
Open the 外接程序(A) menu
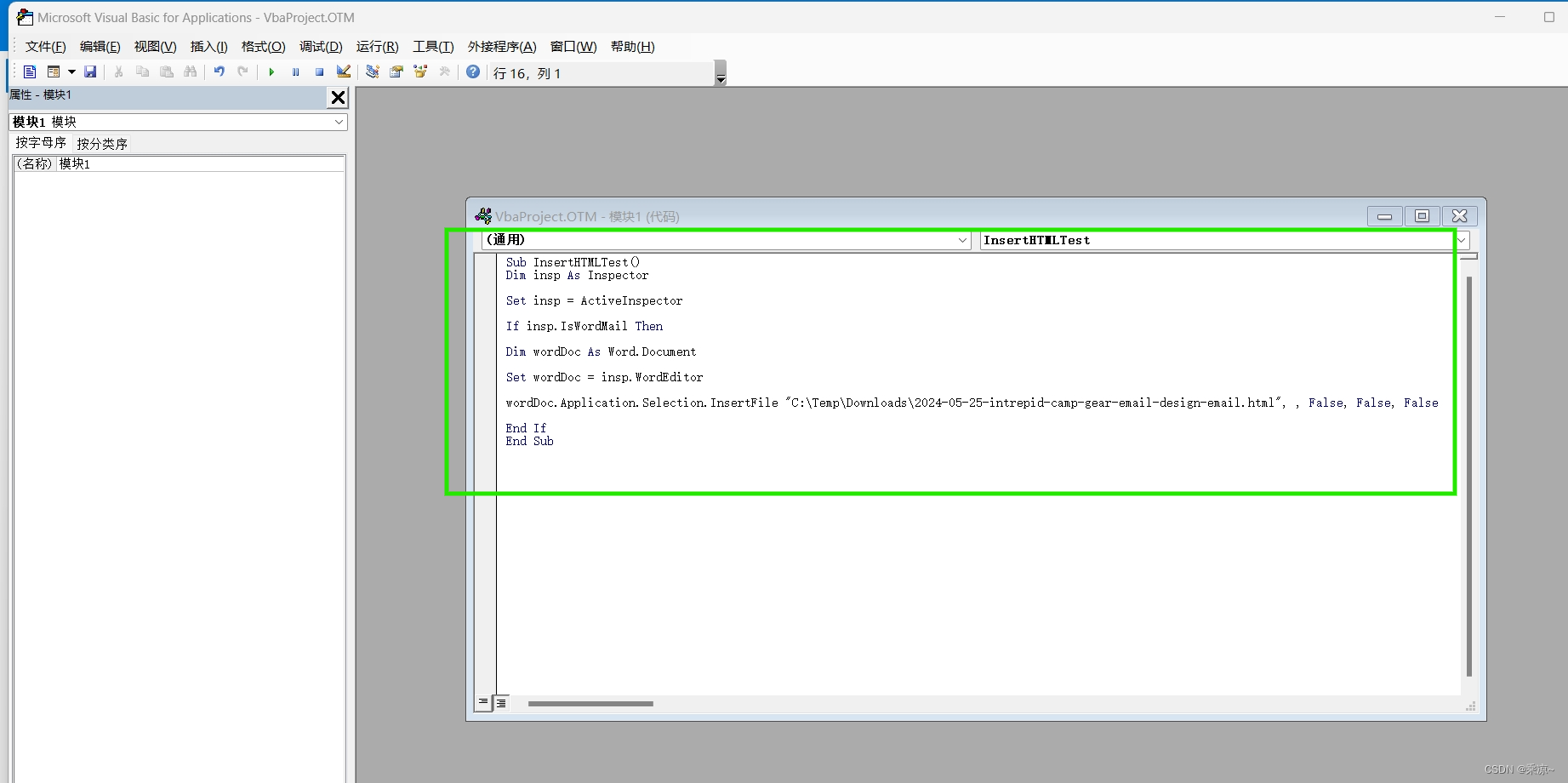tap(502, 47)
